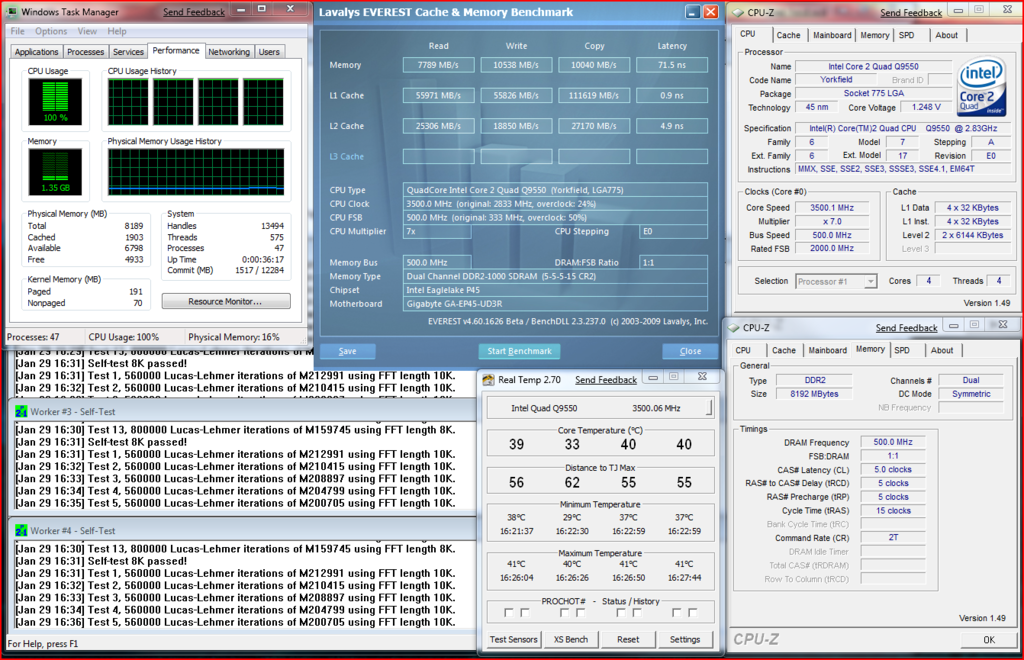This screenshot has width=1024, height=660.
Task: Click the Worker #3 - Self-Test title bar
Action: (242, 412)
